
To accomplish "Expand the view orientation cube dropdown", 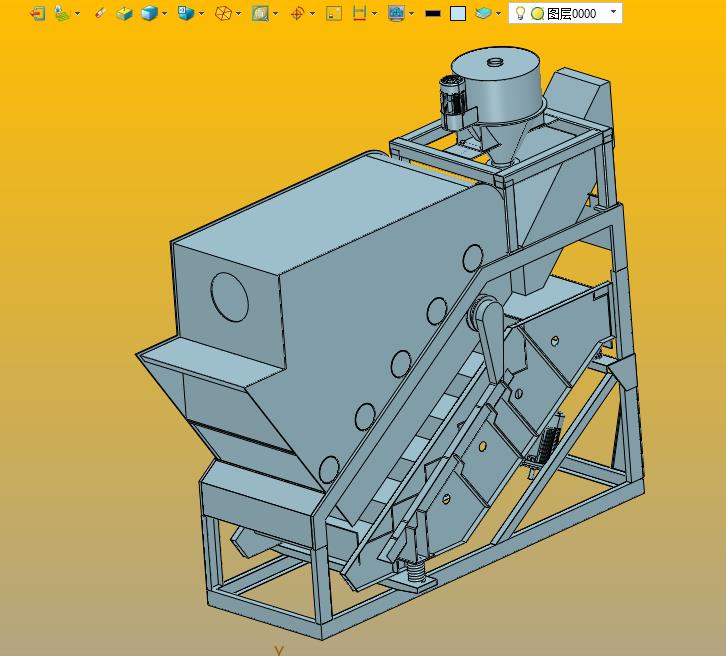I will (201, 13).
